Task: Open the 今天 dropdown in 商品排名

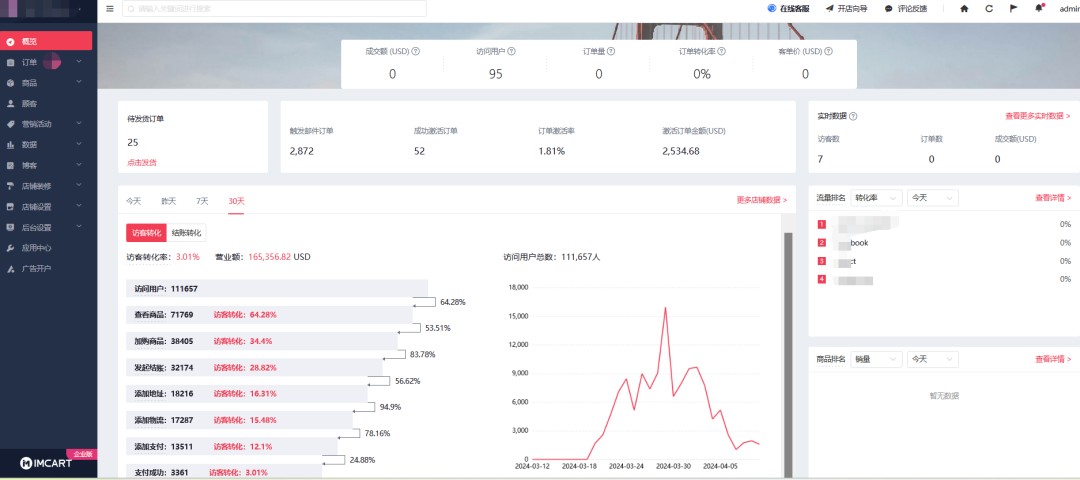Action: [933, 359]
